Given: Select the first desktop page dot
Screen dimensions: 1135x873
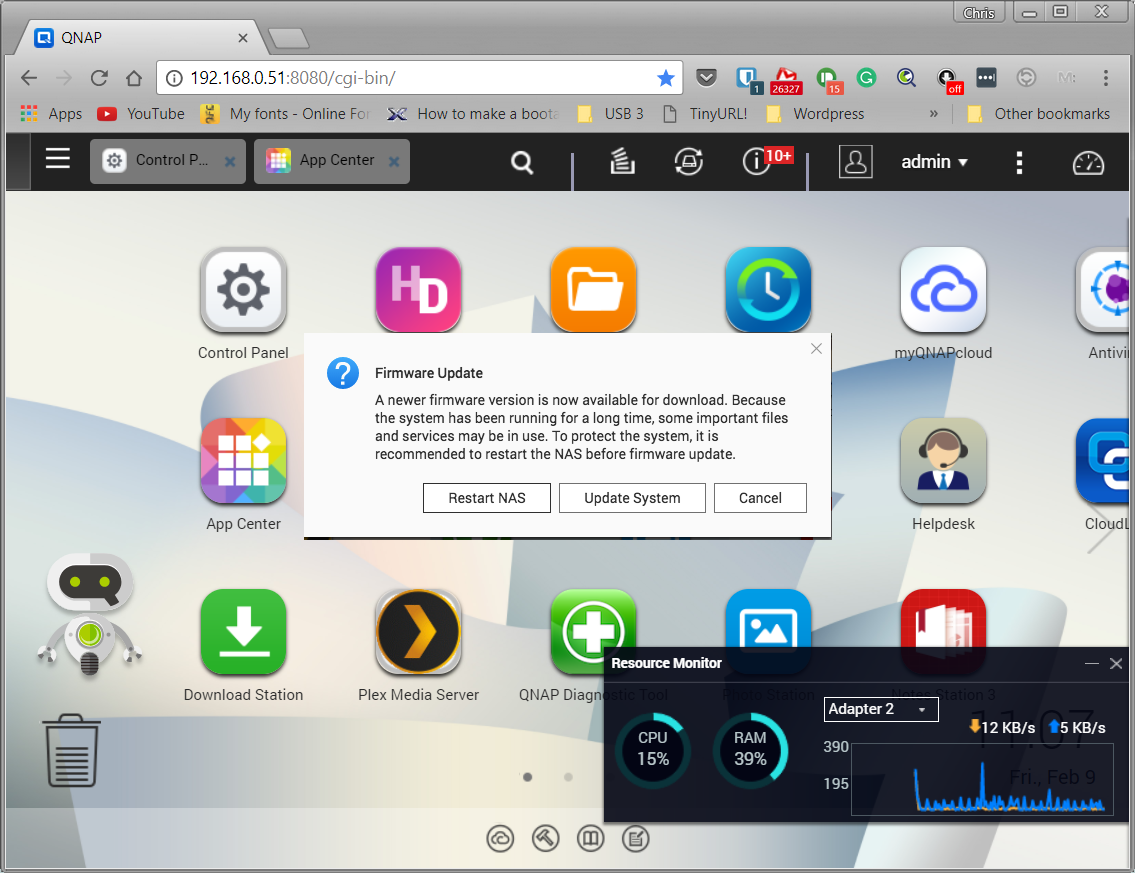Looking at the screenshot, I should pos(528,777).
